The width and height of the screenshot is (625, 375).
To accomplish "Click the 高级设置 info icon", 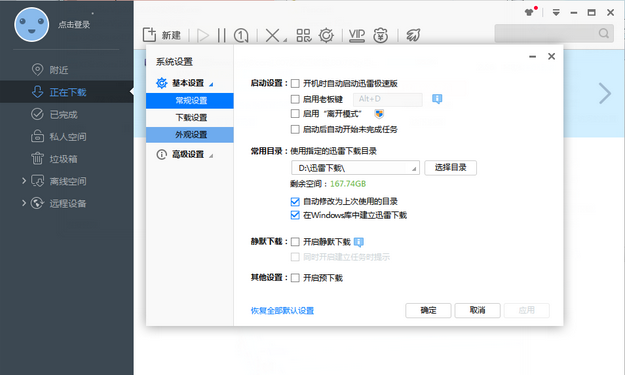I will tap(161, 154).
